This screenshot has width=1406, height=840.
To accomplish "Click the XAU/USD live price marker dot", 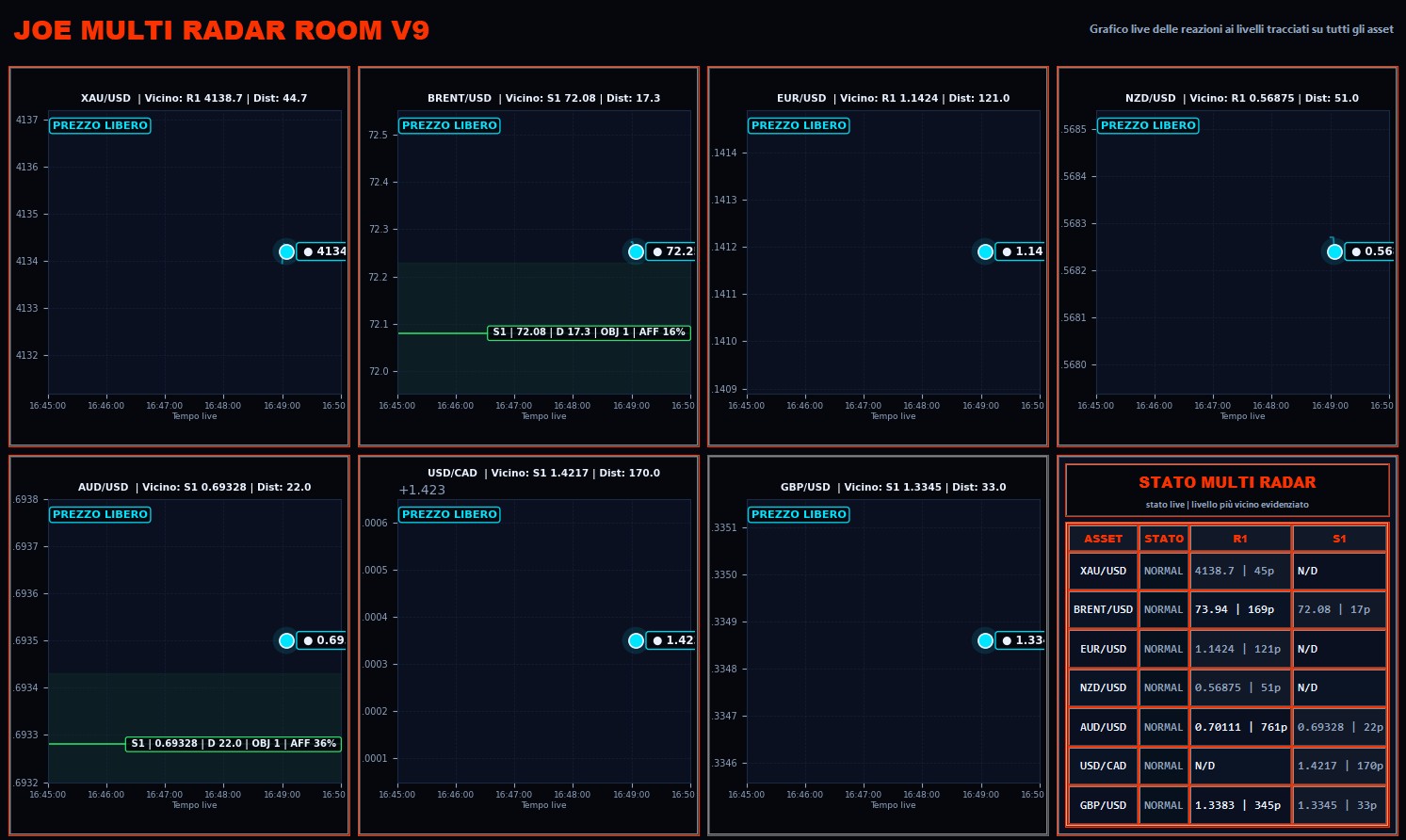I will coord(286,251).
